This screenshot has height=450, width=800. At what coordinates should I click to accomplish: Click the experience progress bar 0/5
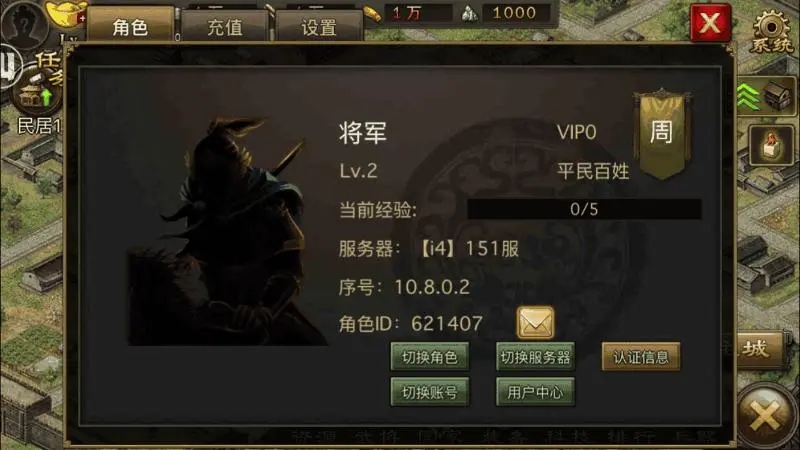click(584, 209)
